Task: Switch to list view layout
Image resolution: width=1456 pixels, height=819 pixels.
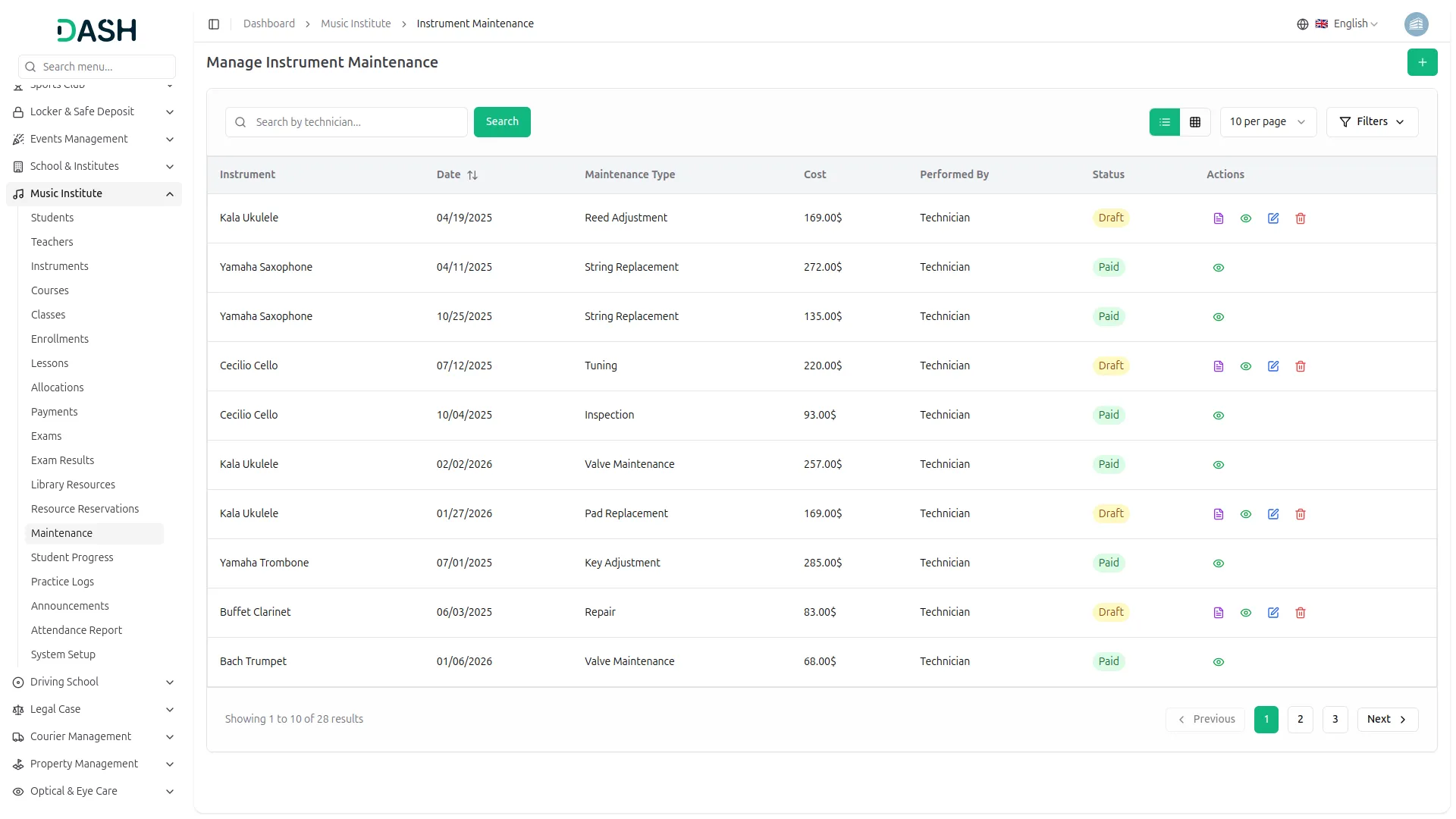Action: tap(1165, 122)
